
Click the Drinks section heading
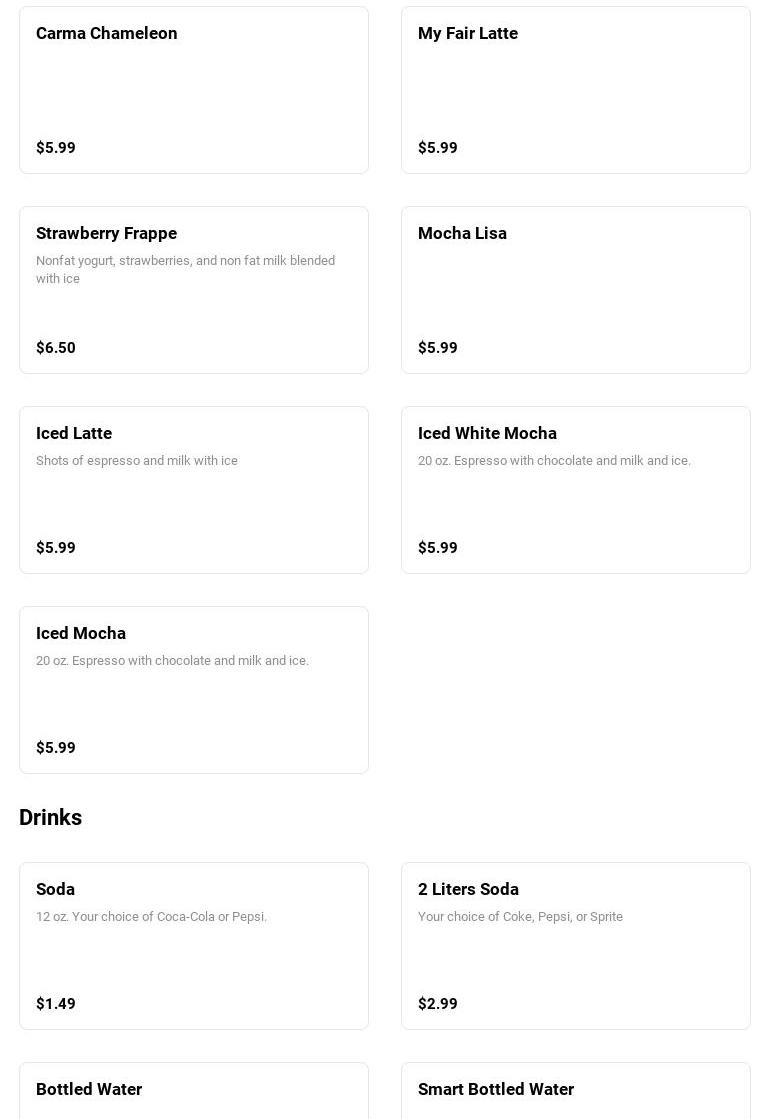tap(51, 817)
